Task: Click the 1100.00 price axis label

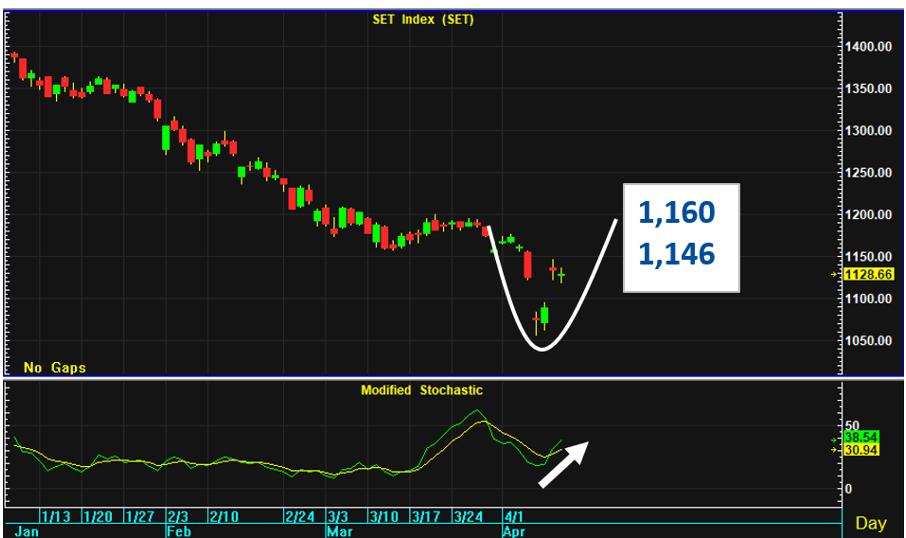Action: click(x=868, y=299)
